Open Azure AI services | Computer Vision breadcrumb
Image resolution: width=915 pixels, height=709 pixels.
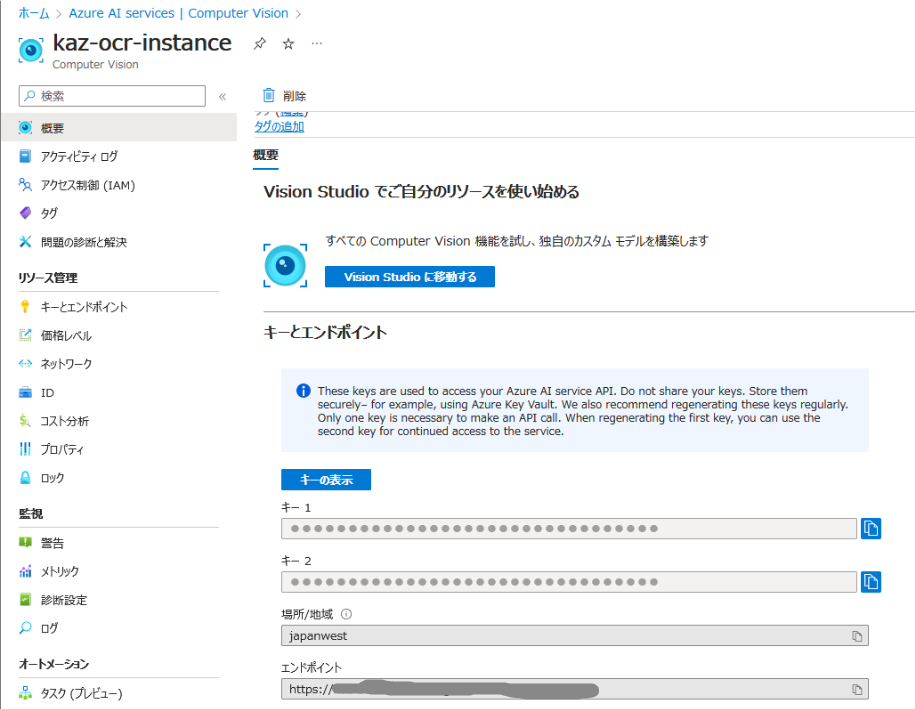click(x=179, y=13)
